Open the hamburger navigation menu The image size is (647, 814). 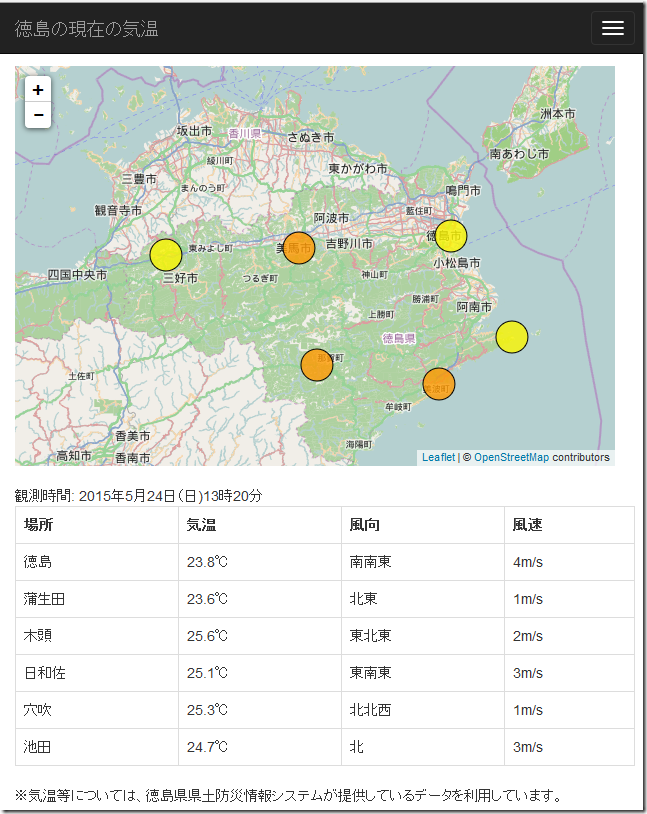pos(613,28)
